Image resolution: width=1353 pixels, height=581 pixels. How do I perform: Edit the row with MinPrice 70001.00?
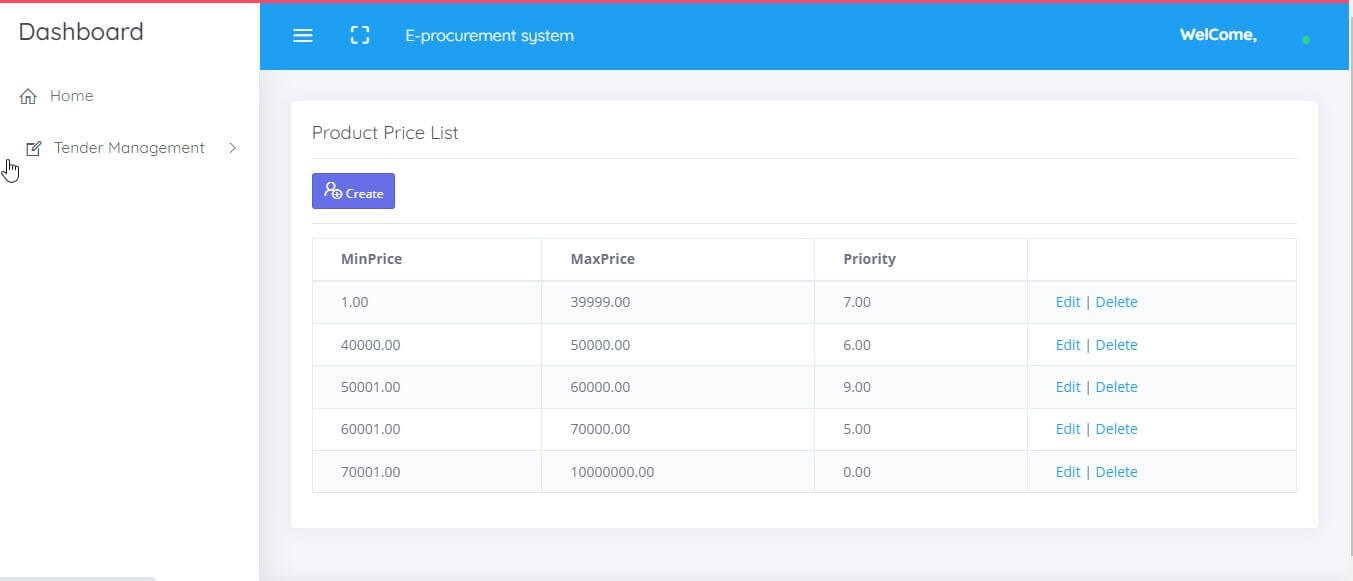(1068, 472)
